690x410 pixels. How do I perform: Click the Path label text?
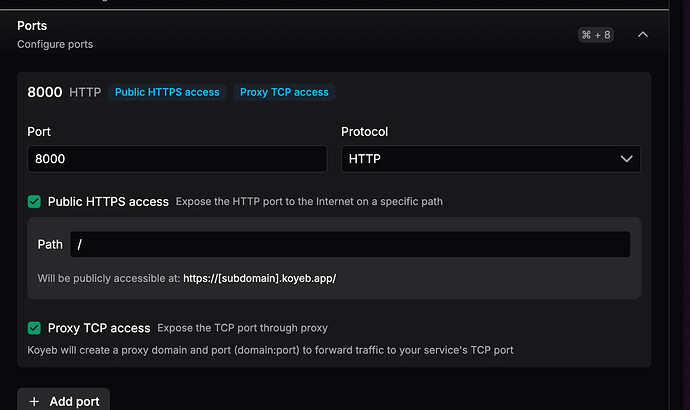[x=50, y=244]
